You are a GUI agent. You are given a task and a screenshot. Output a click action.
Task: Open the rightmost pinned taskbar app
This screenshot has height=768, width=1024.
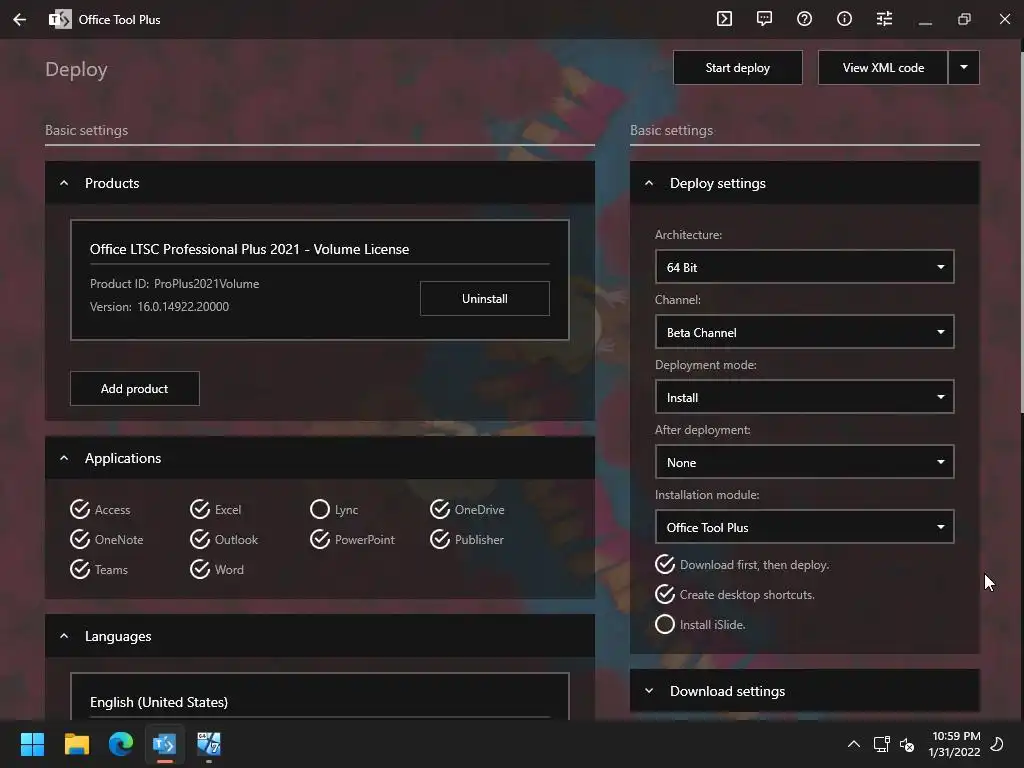(x=209, y=743)
